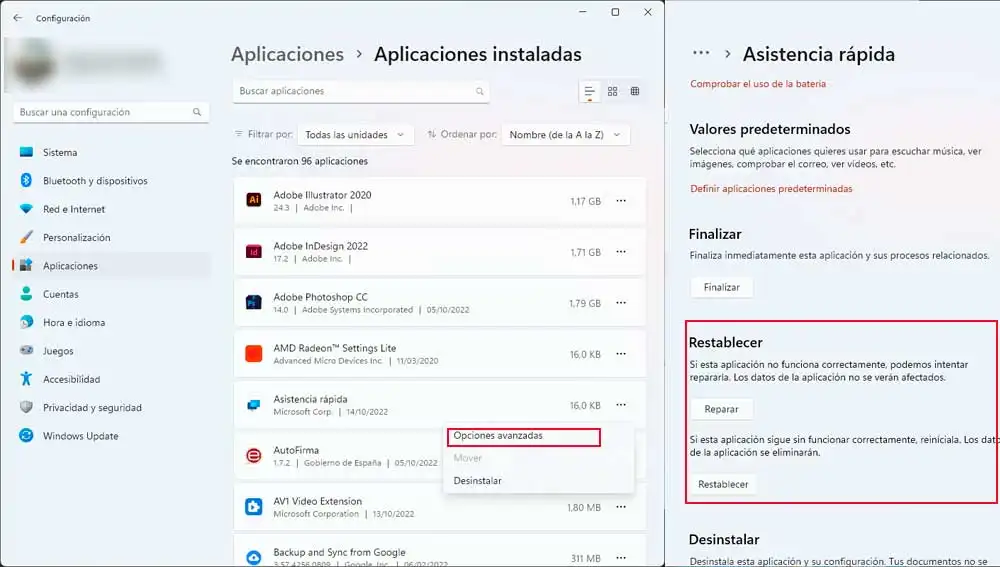Viewport: 1000px width, 567px height.
Task: Click the breadcrumb ellipsis in Asistencia rápida panel
Action: click(701, 54)
